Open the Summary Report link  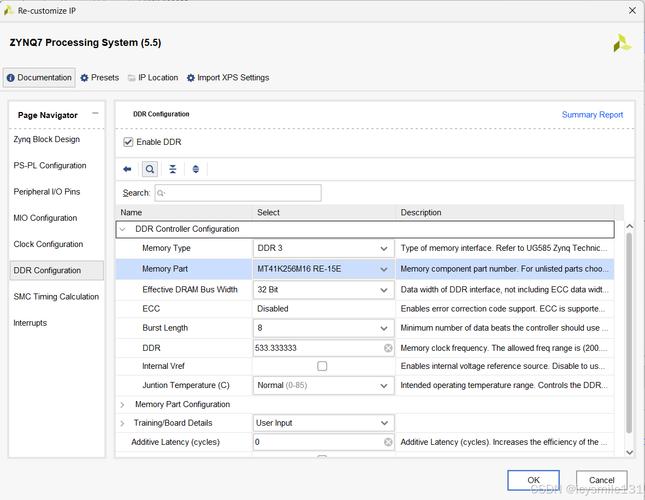(x=592, y=115)
